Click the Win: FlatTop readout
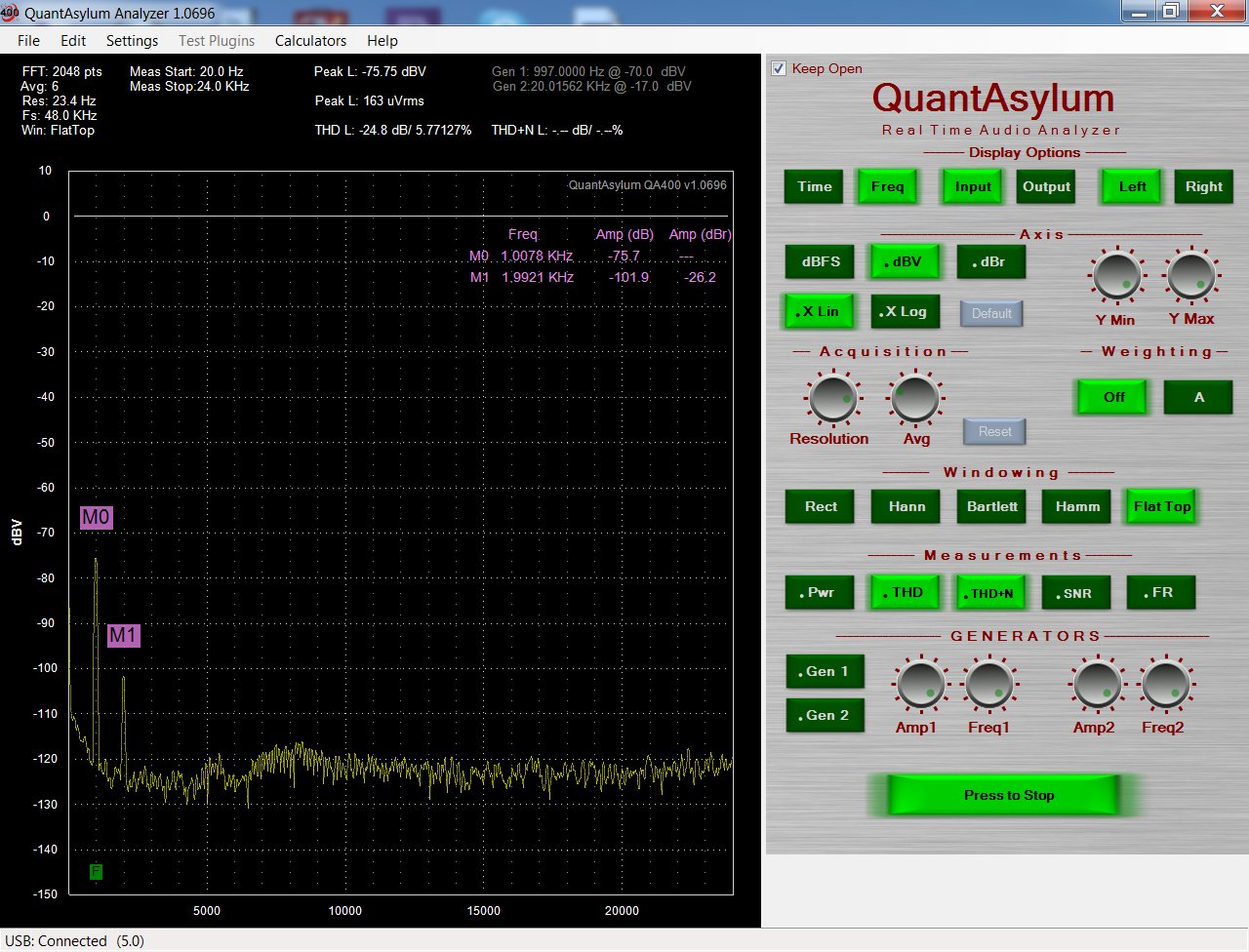This screenshot has height=952, width=1249. coord(58,130)
